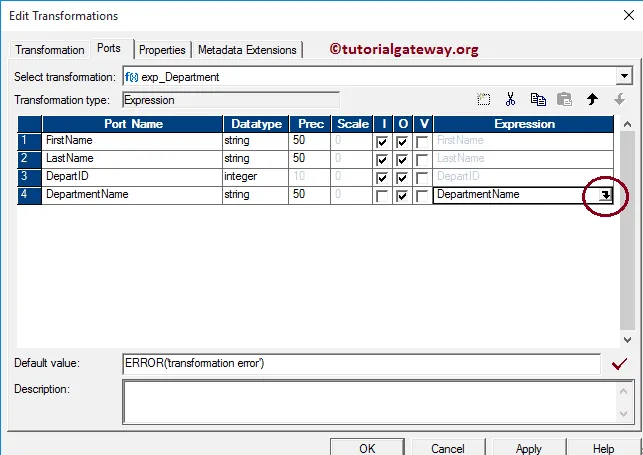Click the Copy port icon
The height and width of the screenshot is (455, 643).
pyautogui.click(x=538, y=99)
